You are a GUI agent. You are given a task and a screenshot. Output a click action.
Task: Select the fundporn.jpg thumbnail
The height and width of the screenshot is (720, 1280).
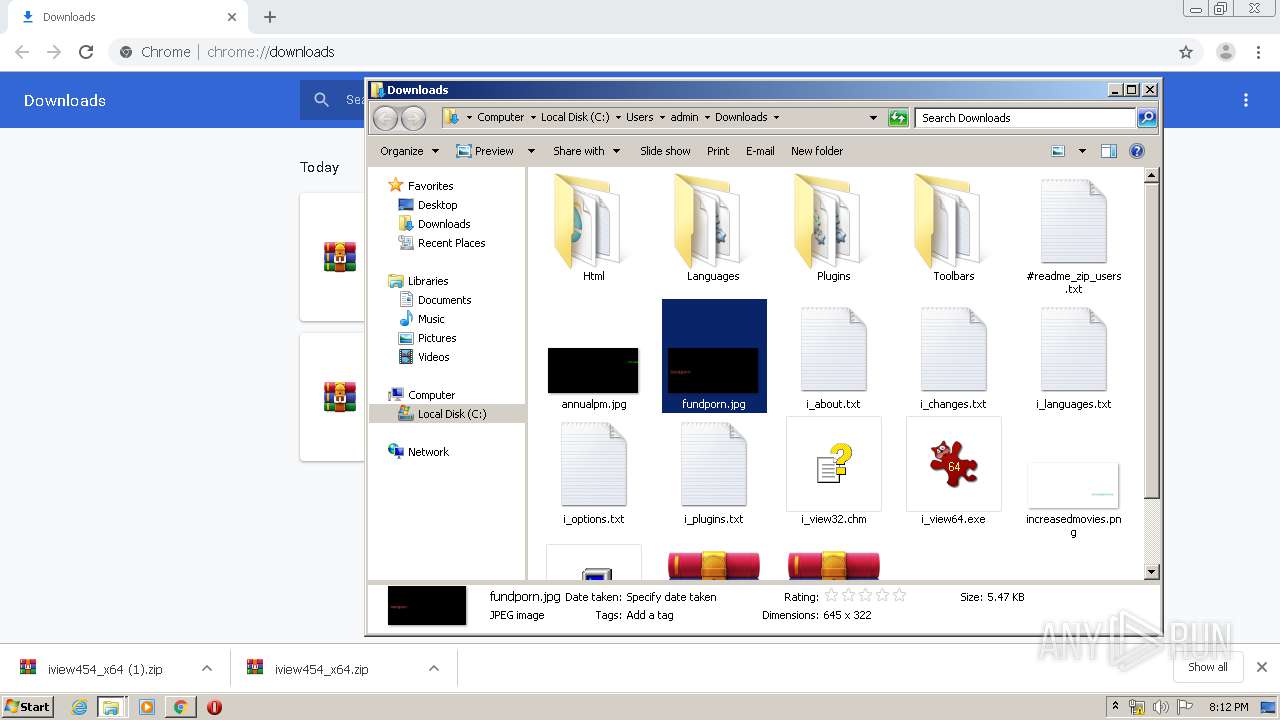tap(713, 370)
